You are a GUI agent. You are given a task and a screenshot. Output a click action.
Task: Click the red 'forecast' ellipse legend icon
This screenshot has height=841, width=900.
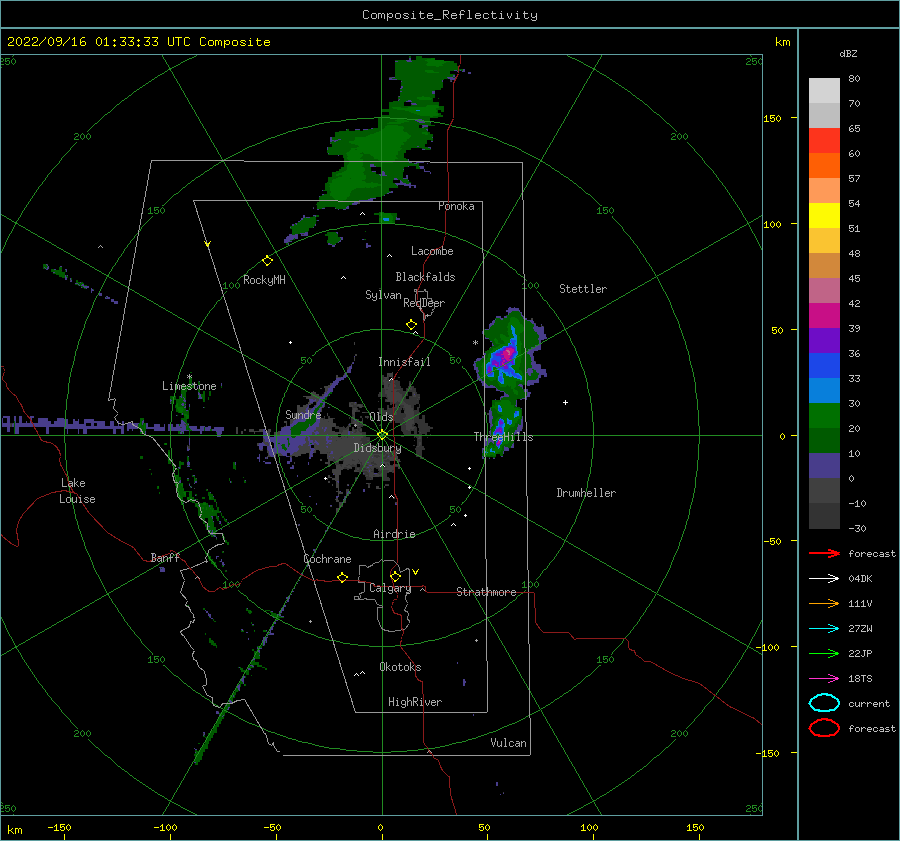click(824, 728)
